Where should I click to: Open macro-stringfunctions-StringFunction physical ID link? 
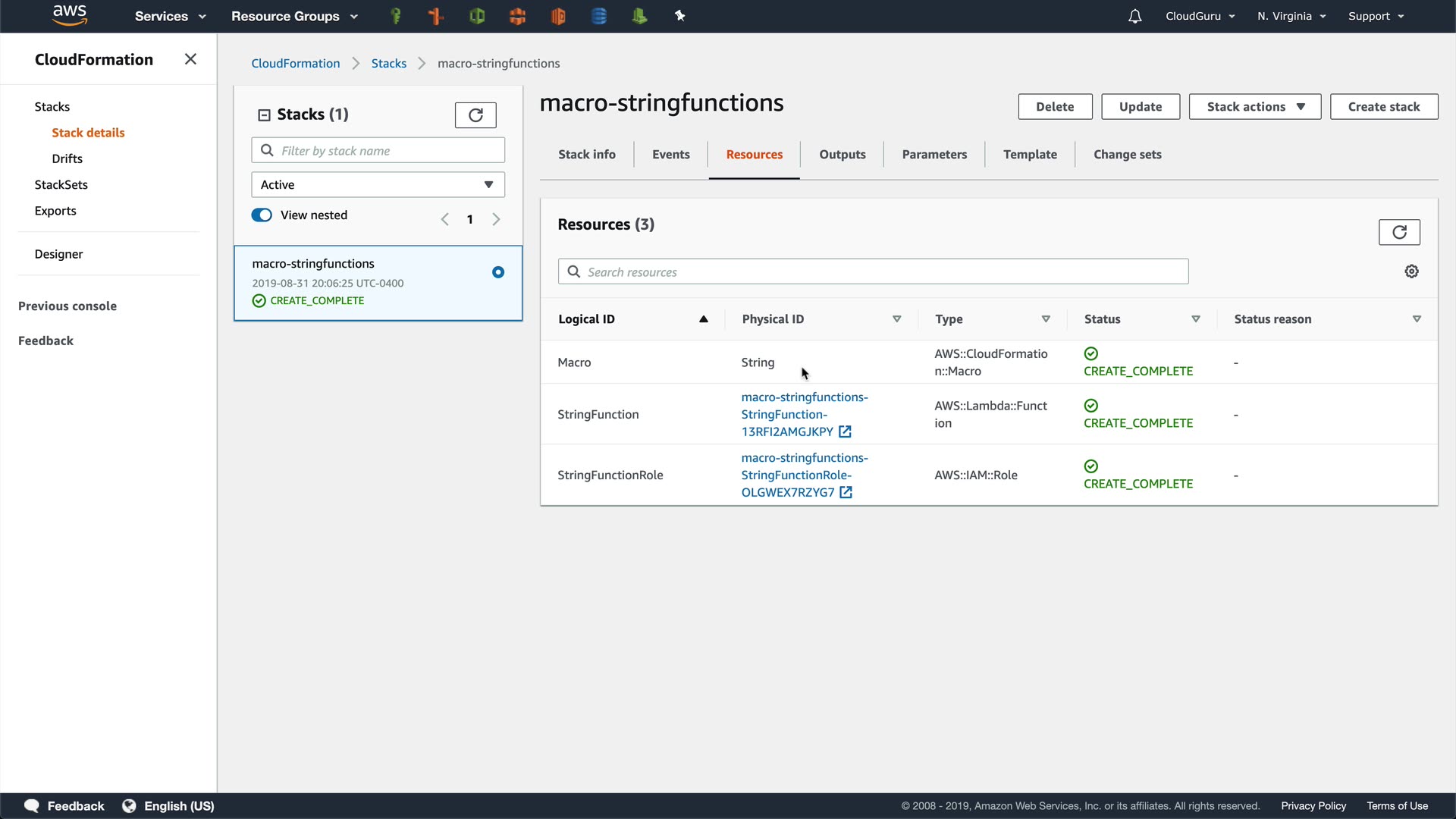pyautogui.click(x=804, y=414)
